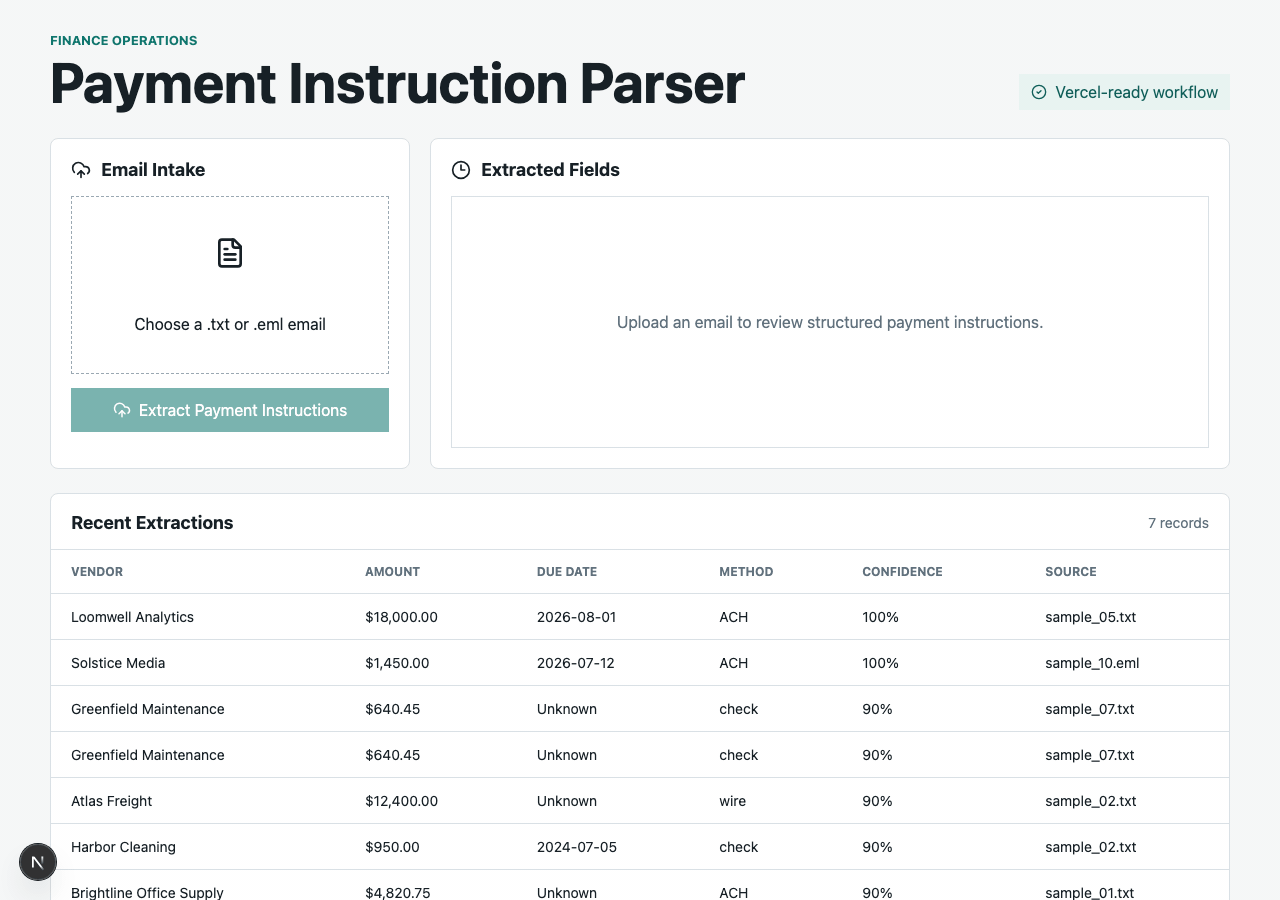Click 100% confidence in Solstice Media row
This screenshot has width=1280, height=900.
click(x=880, y=663)
